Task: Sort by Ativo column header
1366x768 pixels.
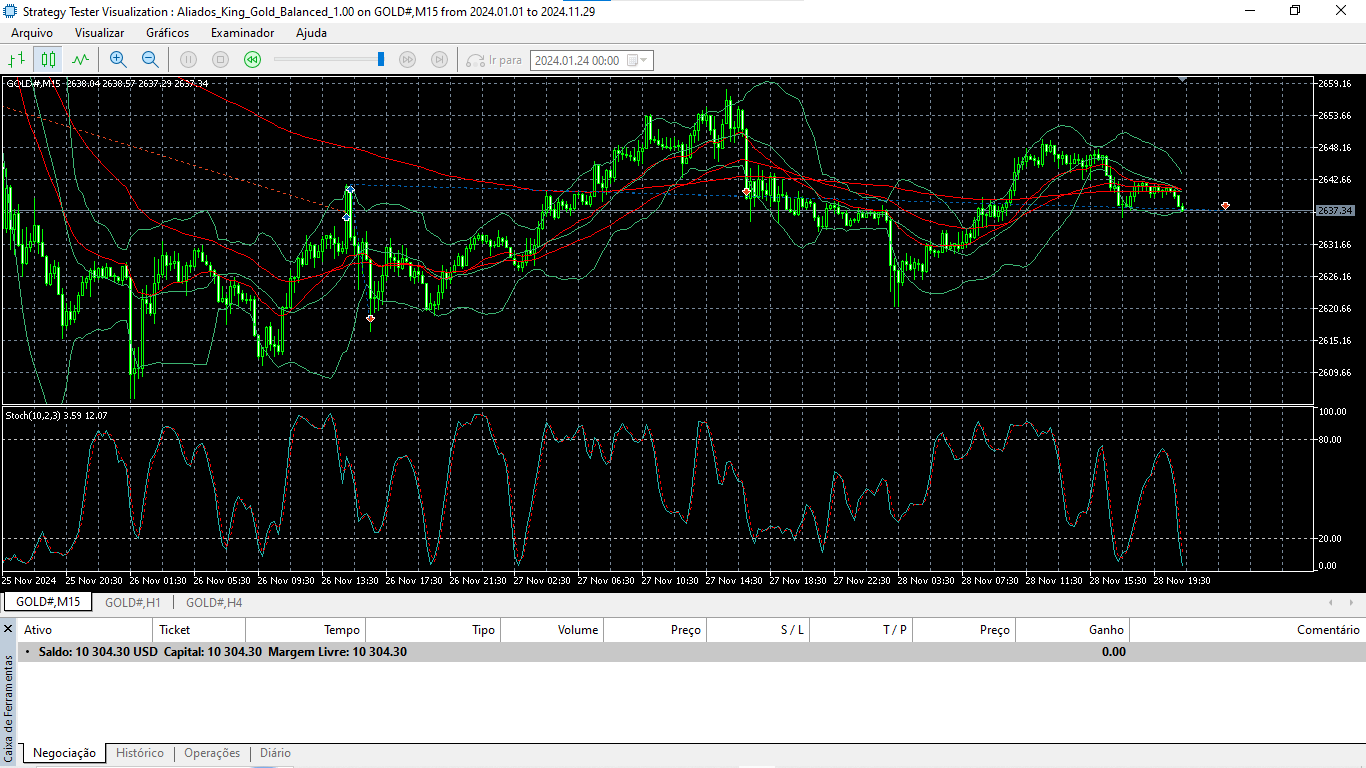Action: [86, 630]
